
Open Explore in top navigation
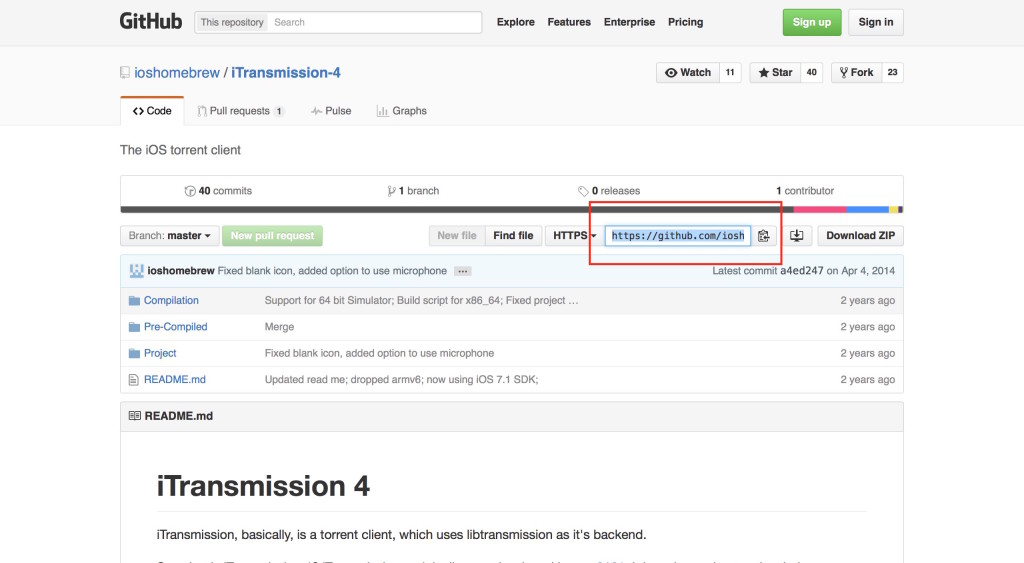pos(515,22)
